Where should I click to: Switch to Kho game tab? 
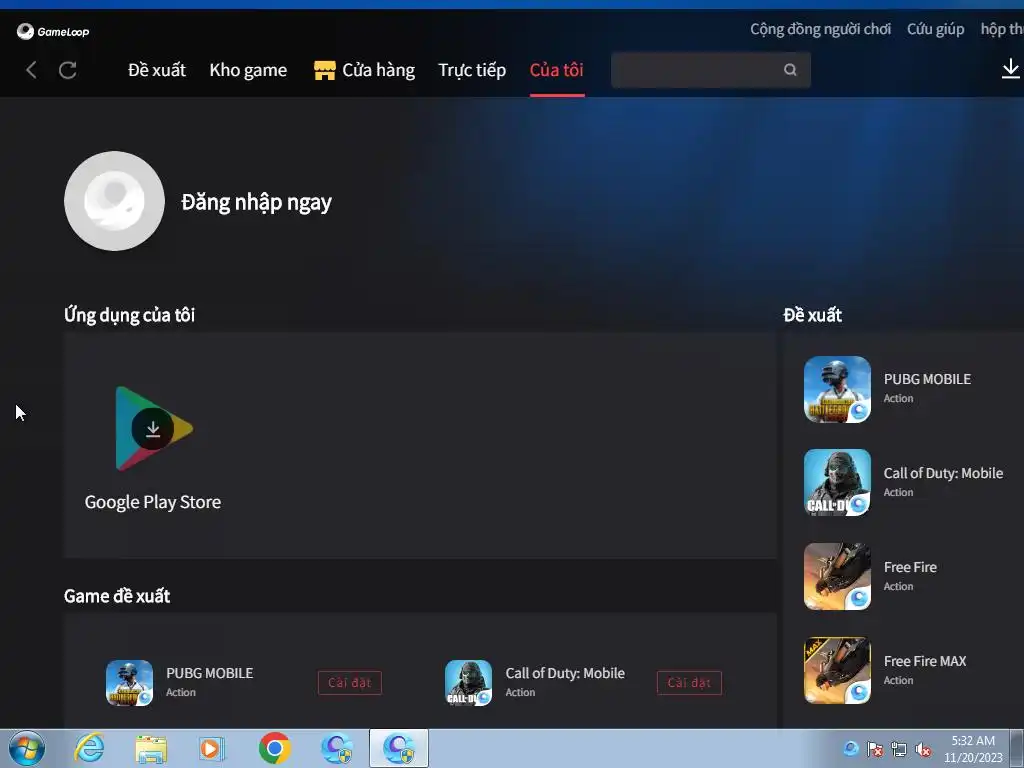tap(248, 70)
